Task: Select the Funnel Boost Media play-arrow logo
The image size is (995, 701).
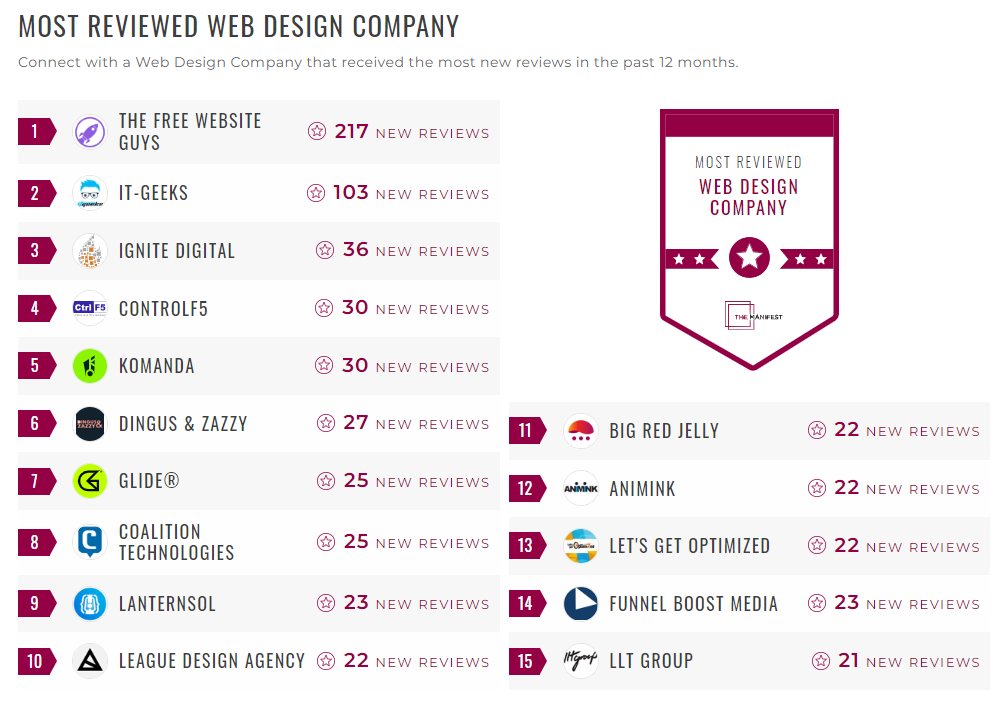Action: coord(580,603)
